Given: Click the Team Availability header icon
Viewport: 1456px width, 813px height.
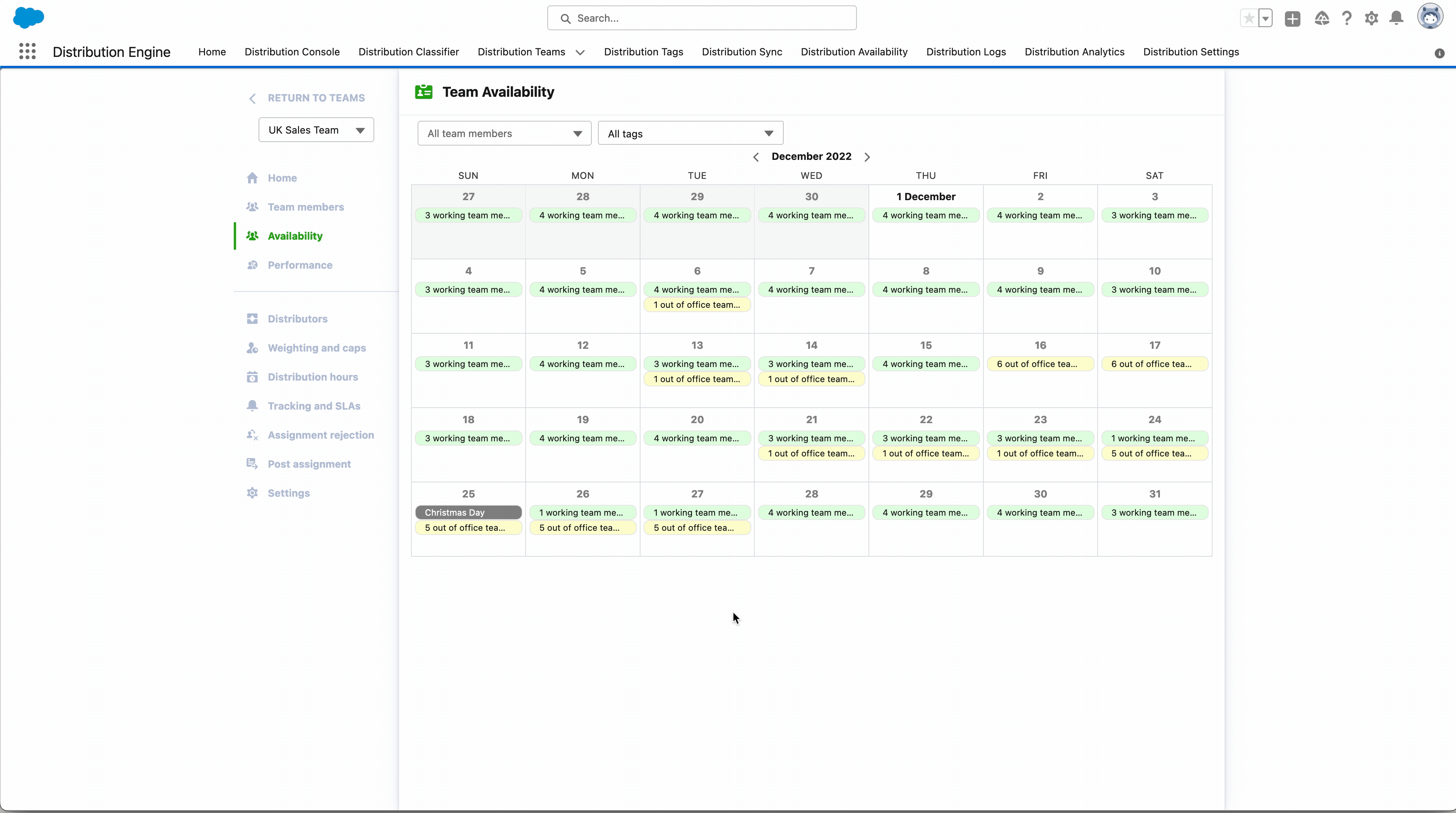Looking at the screenshot, I should (x=423, y=92).
